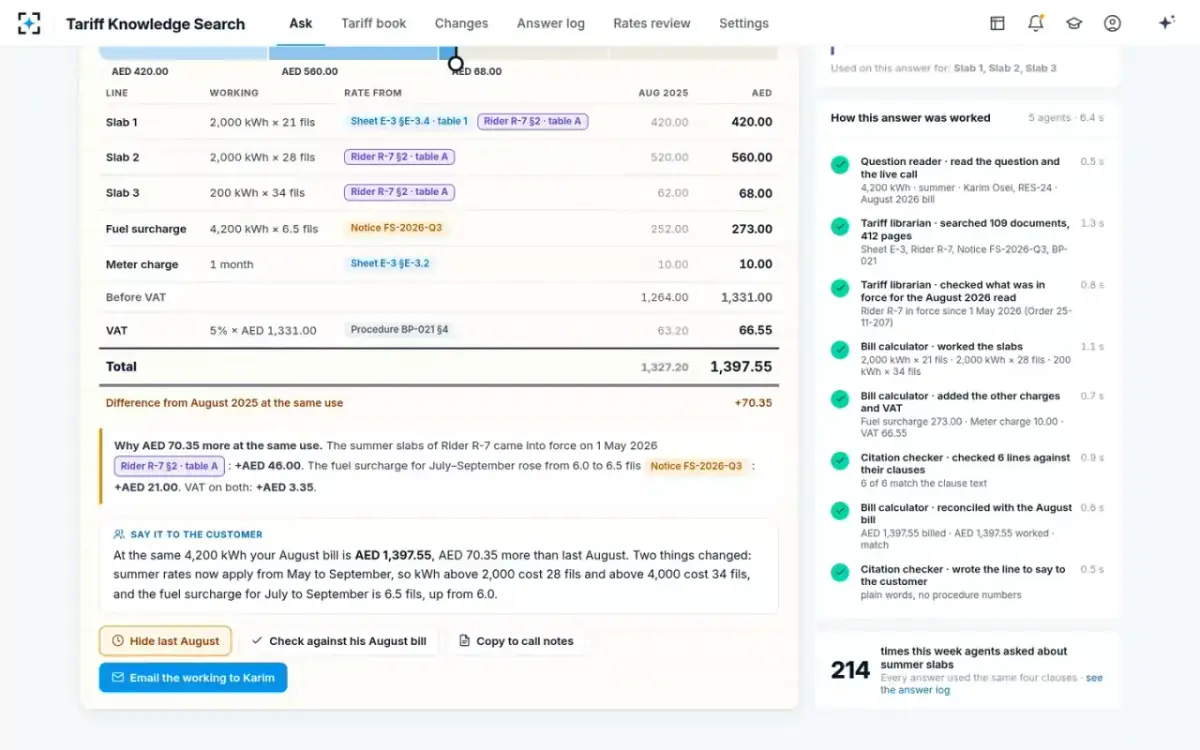This screenshot has width=1200, height=750.
Task: Open notifications bell
Action: (1035, 23)
